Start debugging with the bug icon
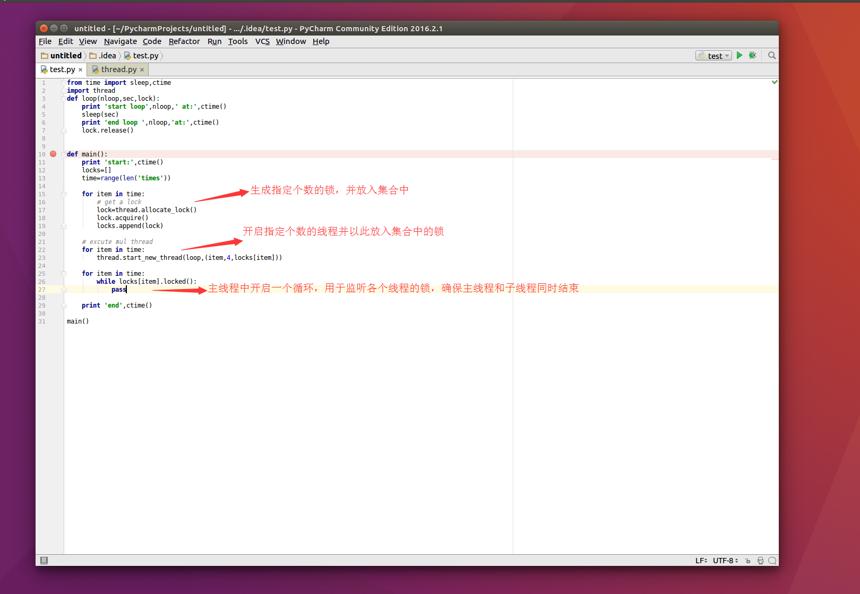This screenshot has height=594, width=860. click(752, 55)
